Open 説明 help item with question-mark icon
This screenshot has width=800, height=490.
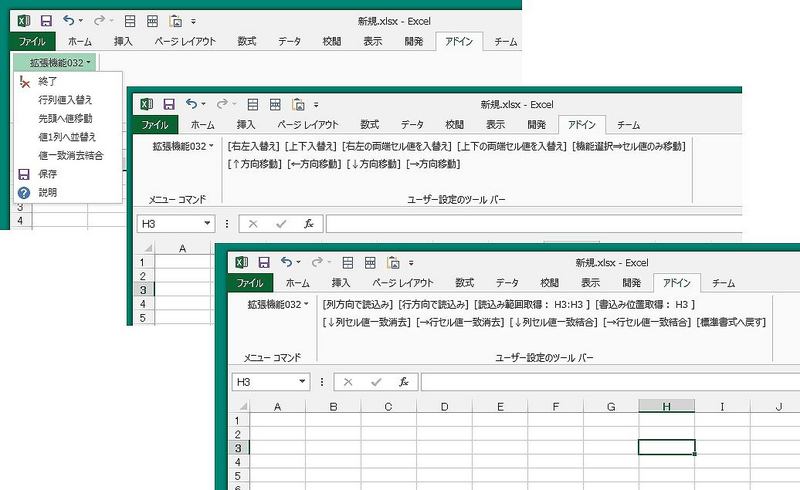pyautogui.click(x=24, y=192)
